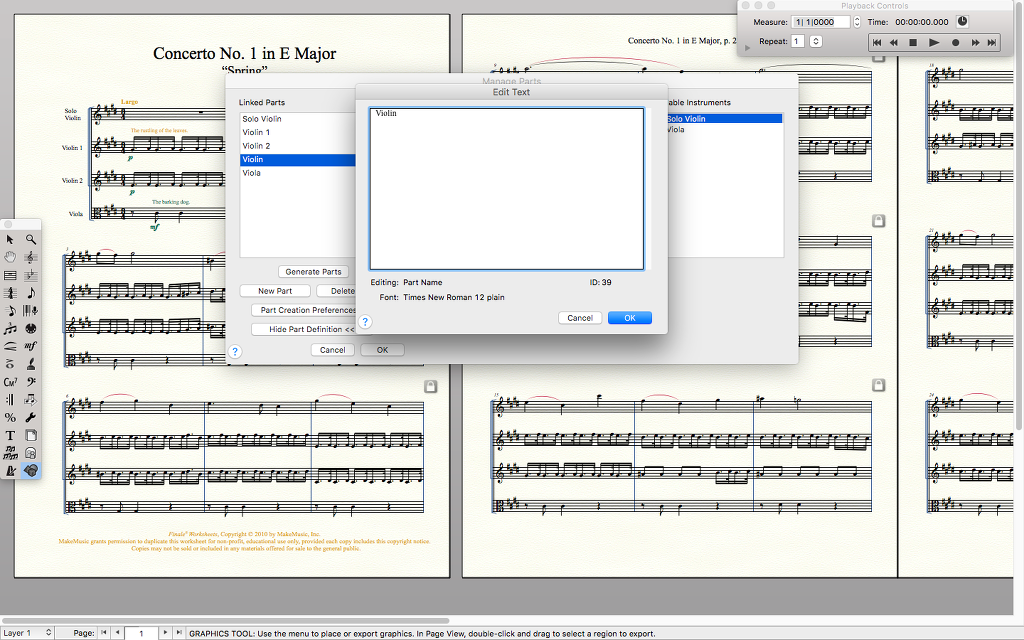Click the Repeat count stepper
This screenshot has height=640, width=1024.
[x=816, y=42]
